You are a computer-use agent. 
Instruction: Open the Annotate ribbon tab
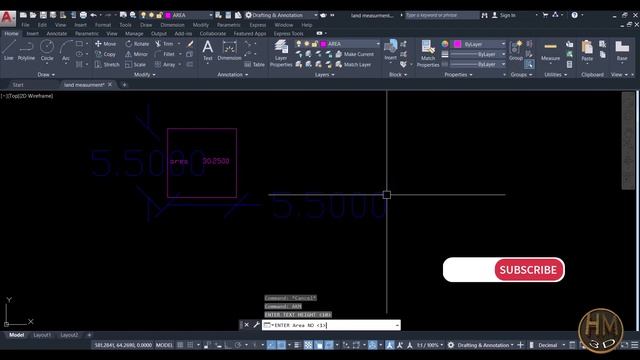(x=56, y=33)
